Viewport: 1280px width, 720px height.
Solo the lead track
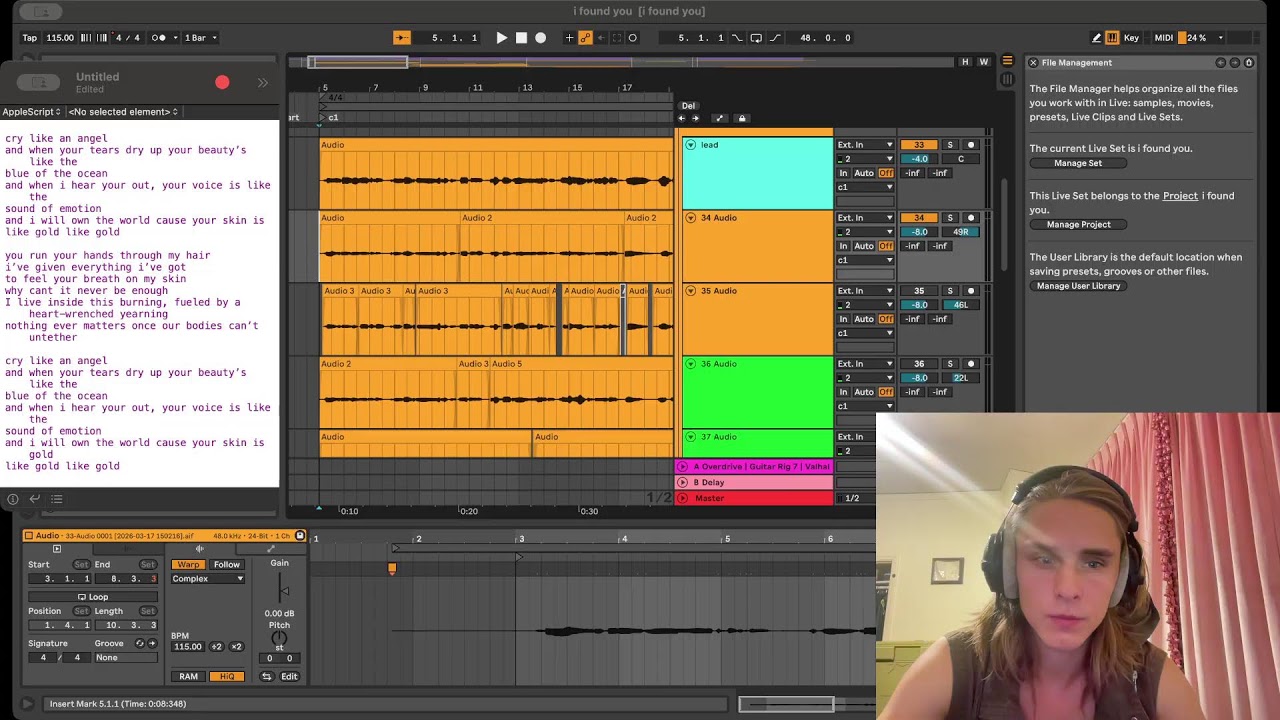click(950, 145)
